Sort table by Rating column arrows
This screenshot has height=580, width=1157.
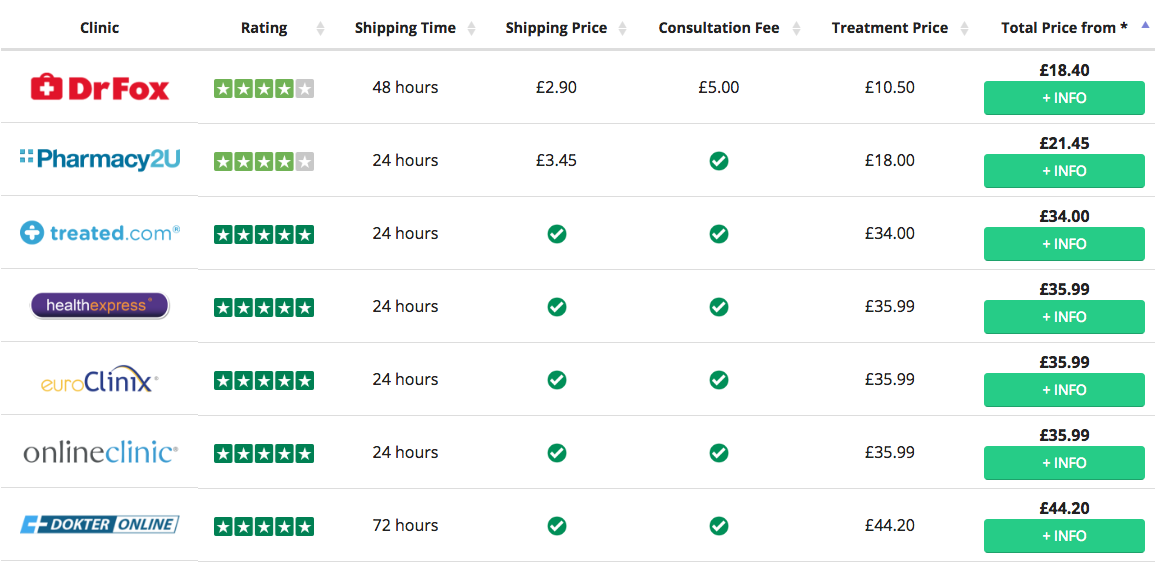pyautogui.click(x=320, y=29)
